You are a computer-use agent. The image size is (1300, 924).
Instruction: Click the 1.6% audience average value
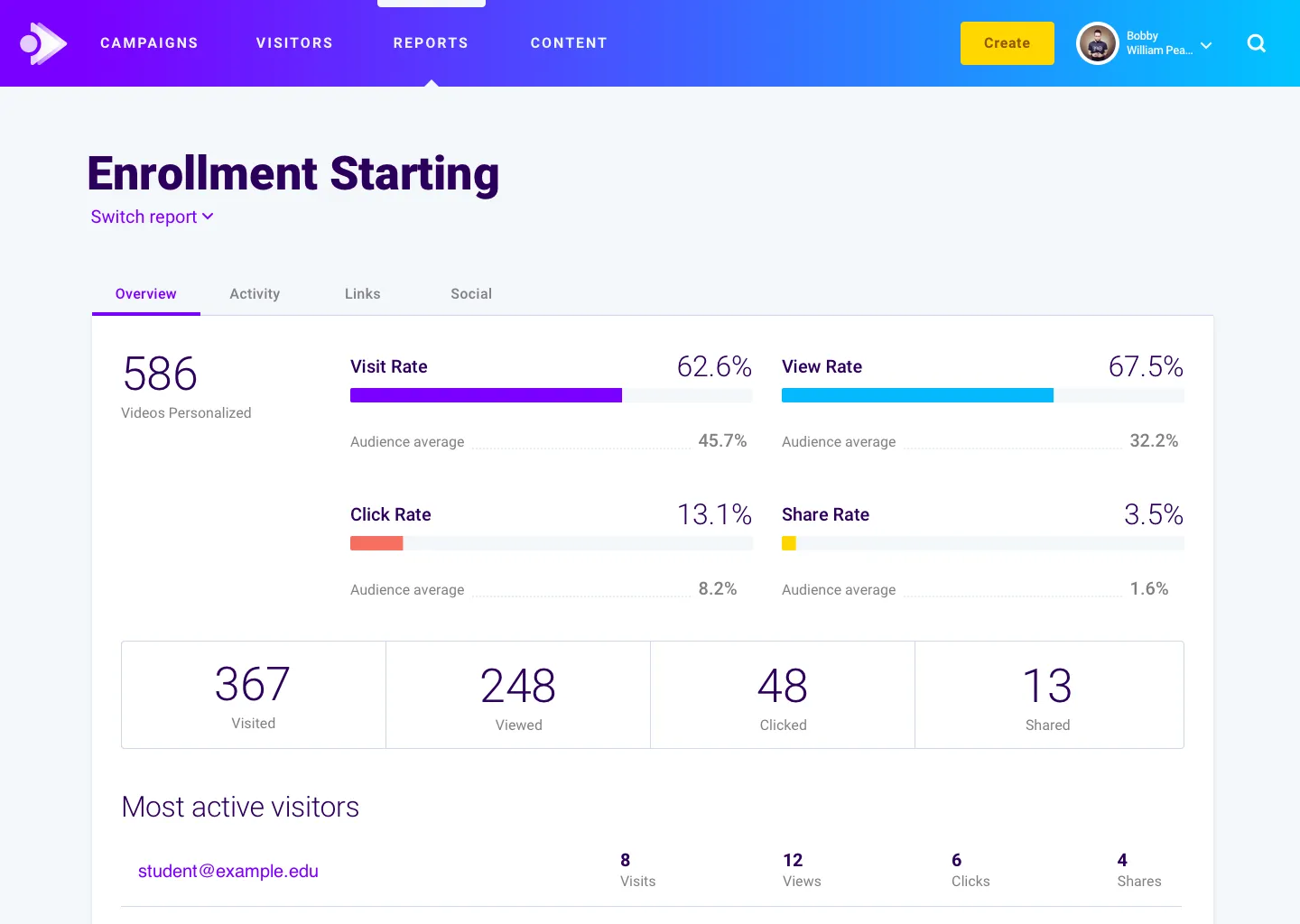click(1149, 588)
